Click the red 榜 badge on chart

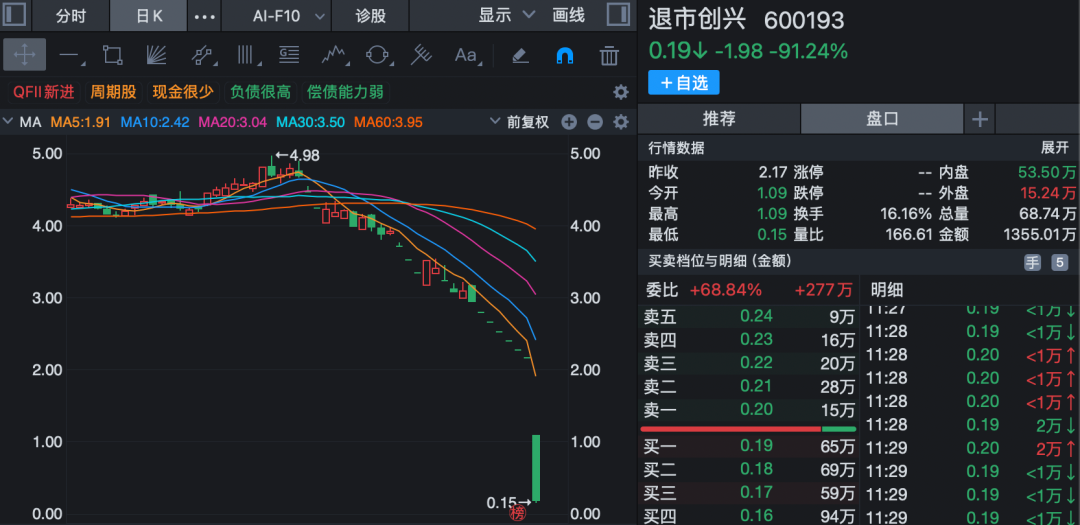pyautogui.click(x=517, y=514)
